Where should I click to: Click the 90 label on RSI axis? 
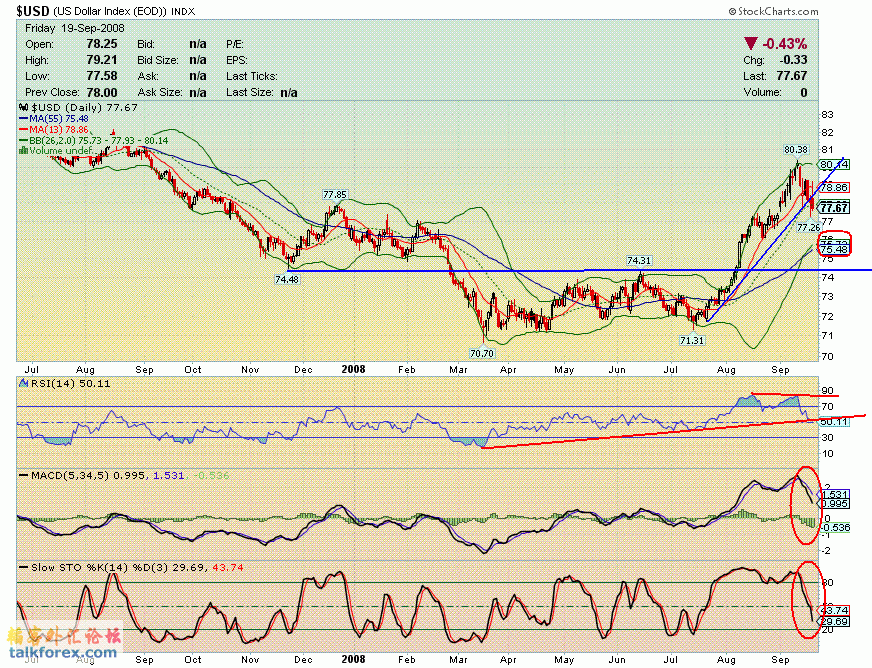tap(828, 390)
